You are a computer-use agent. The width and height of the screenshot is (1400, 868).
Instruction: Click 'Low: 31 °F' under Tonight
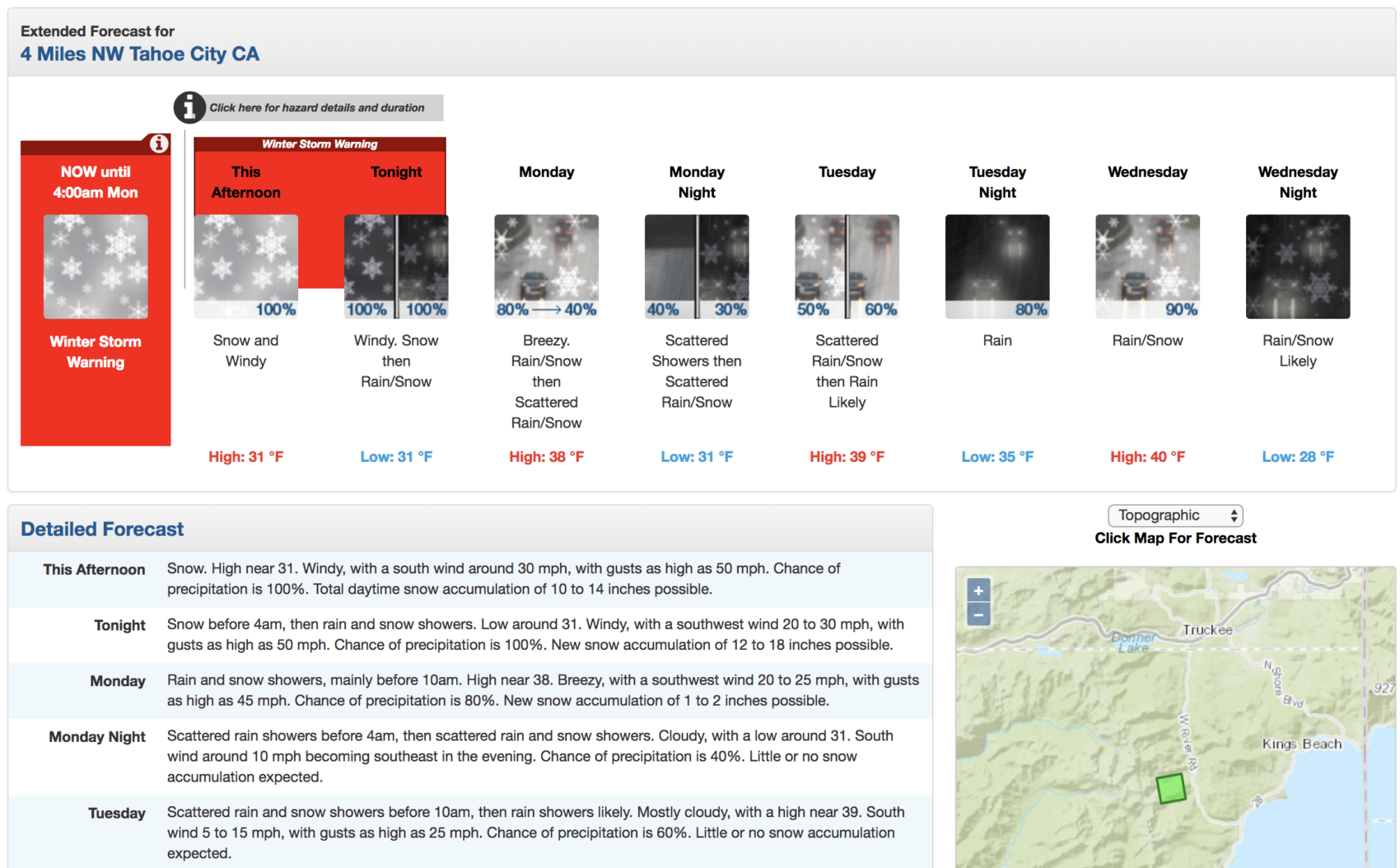pyautogui.click(x=396, y=457)
